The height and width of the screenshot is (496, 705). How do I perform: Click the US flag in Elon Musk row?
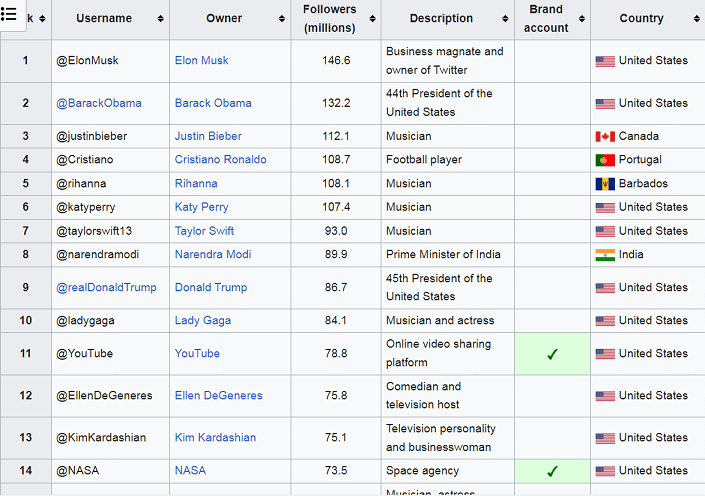coord(605,61)
